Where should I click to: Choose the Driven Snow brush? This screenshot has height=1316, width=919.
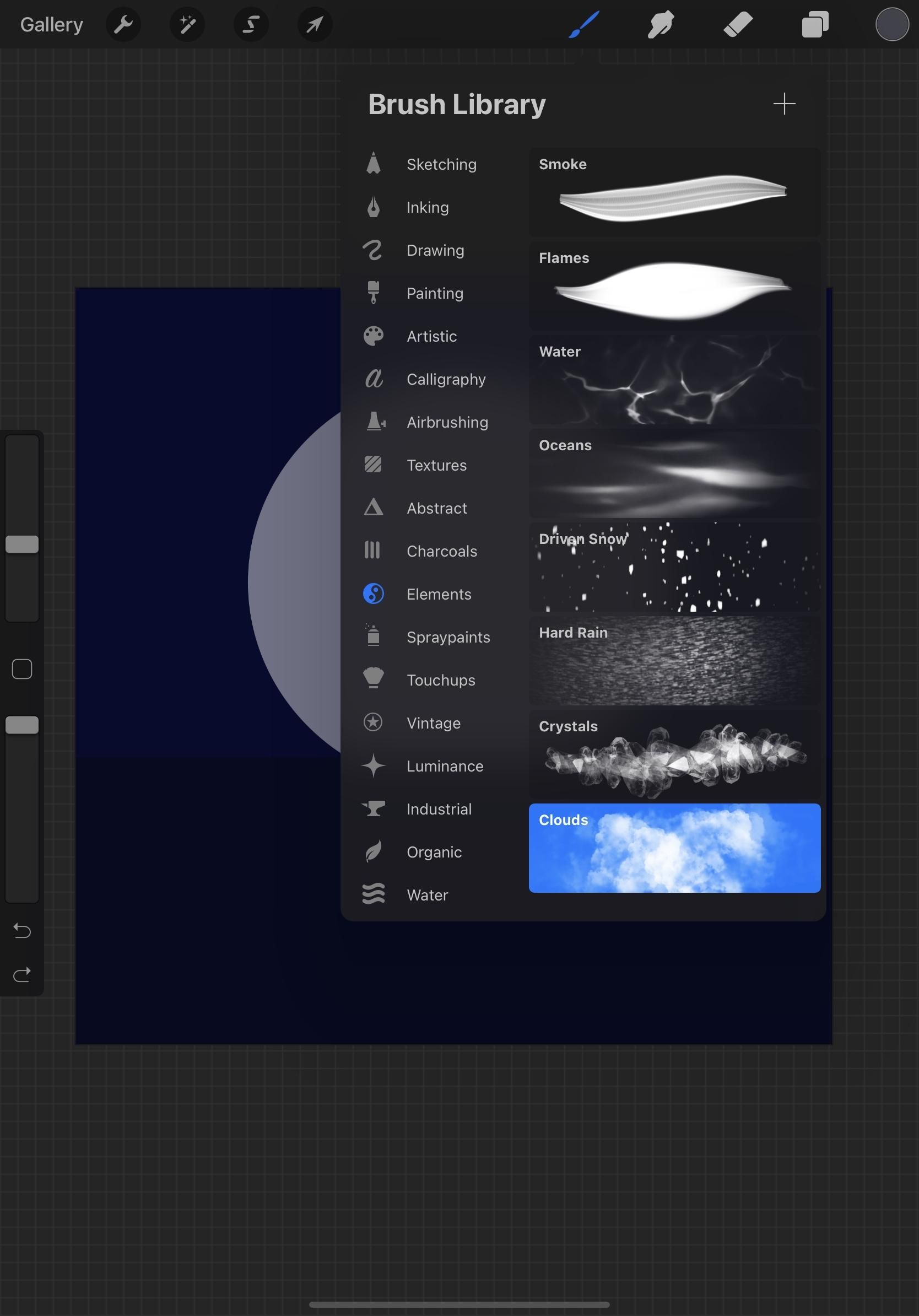coord(674,568)
